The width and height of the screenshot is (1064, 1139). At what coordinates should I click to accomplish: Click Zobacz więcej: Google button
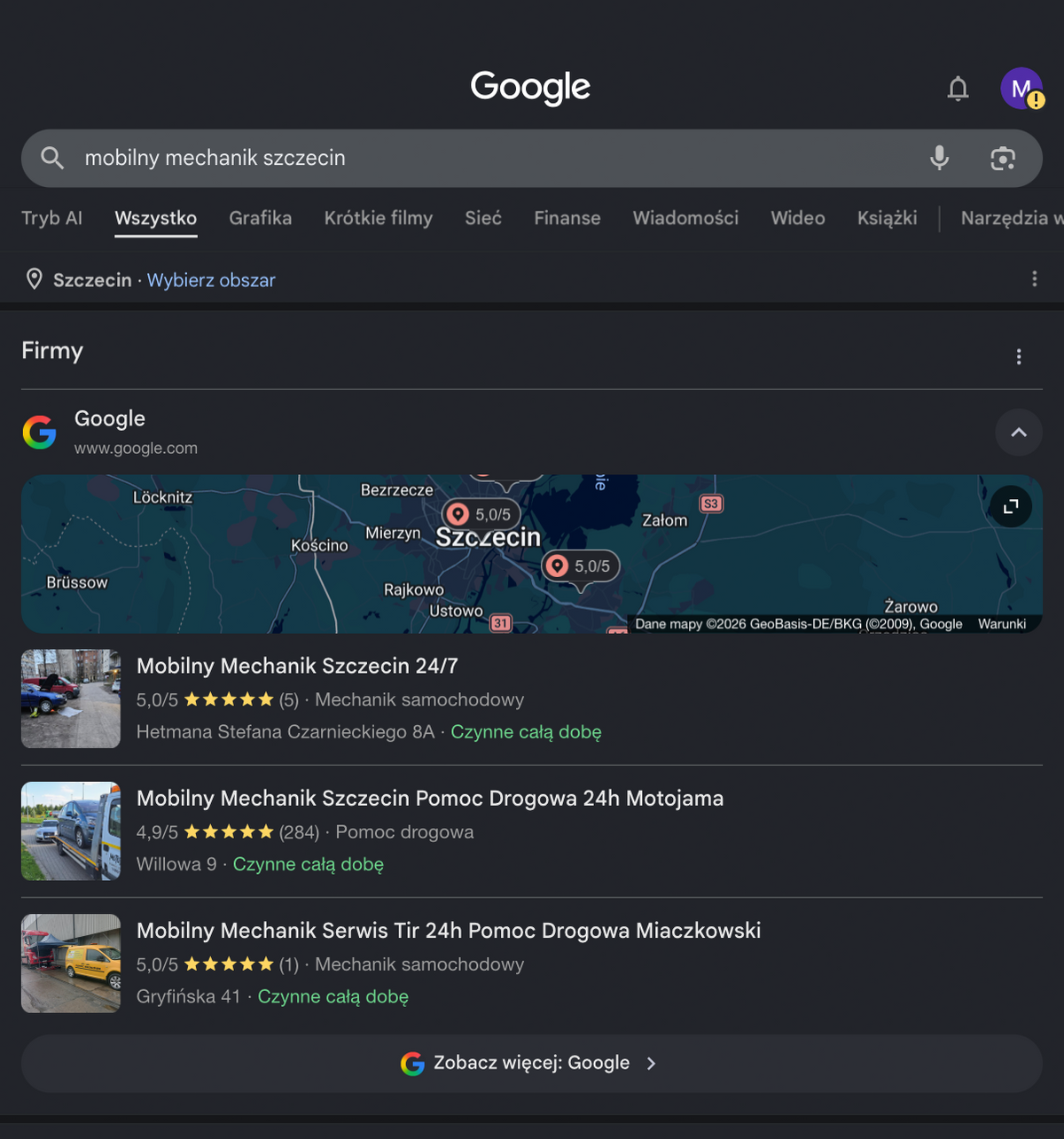click(x=531, y=1064)
